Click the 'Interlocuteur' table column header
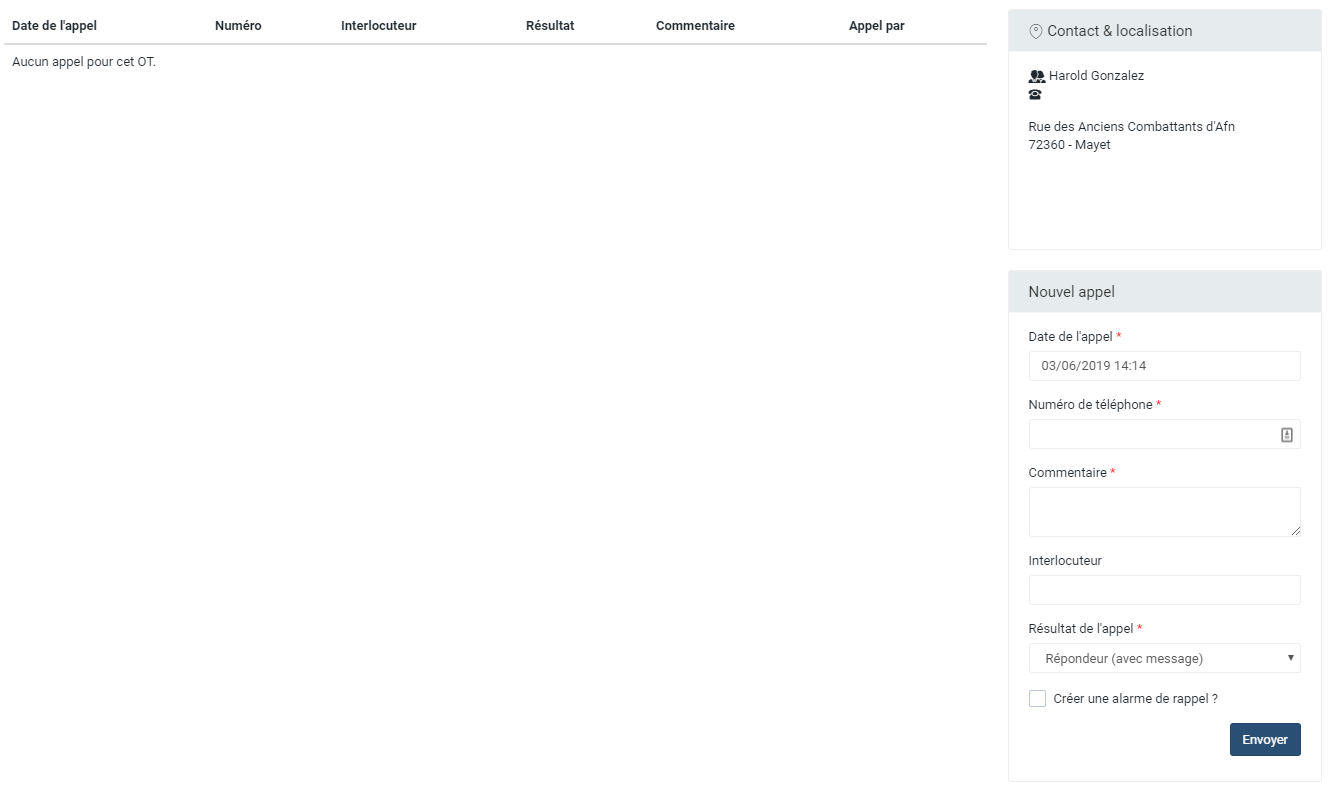This screenshot has width=1331, height=796. click(378, 26)
